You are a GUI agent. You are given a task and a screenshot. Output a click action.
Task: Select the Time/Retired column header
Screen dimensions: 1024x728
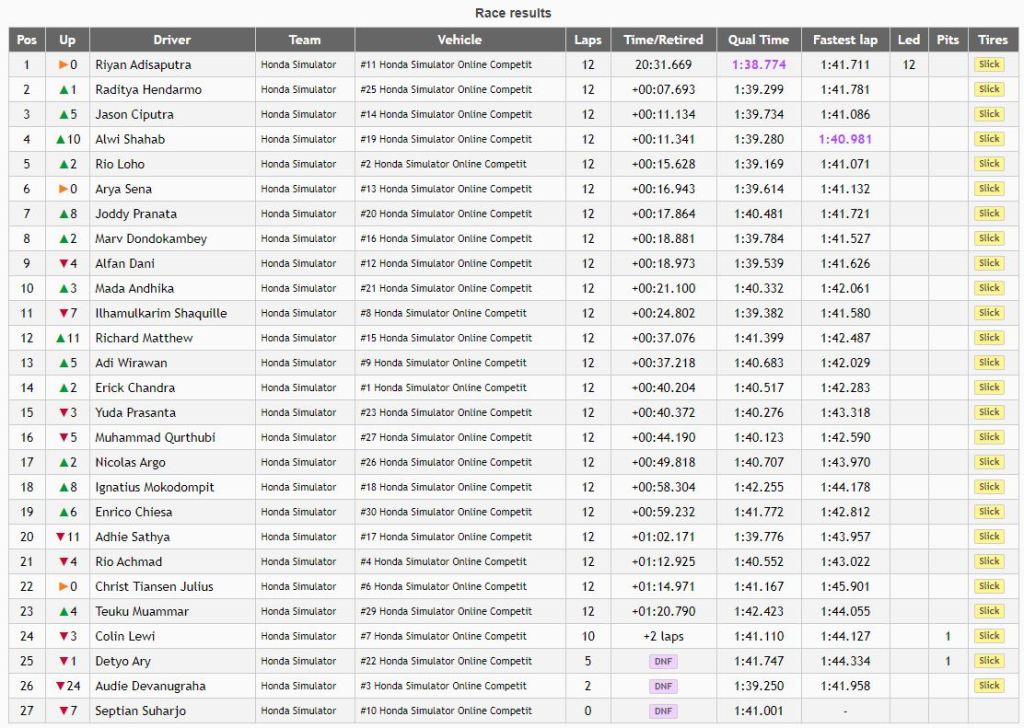(663, 40)
